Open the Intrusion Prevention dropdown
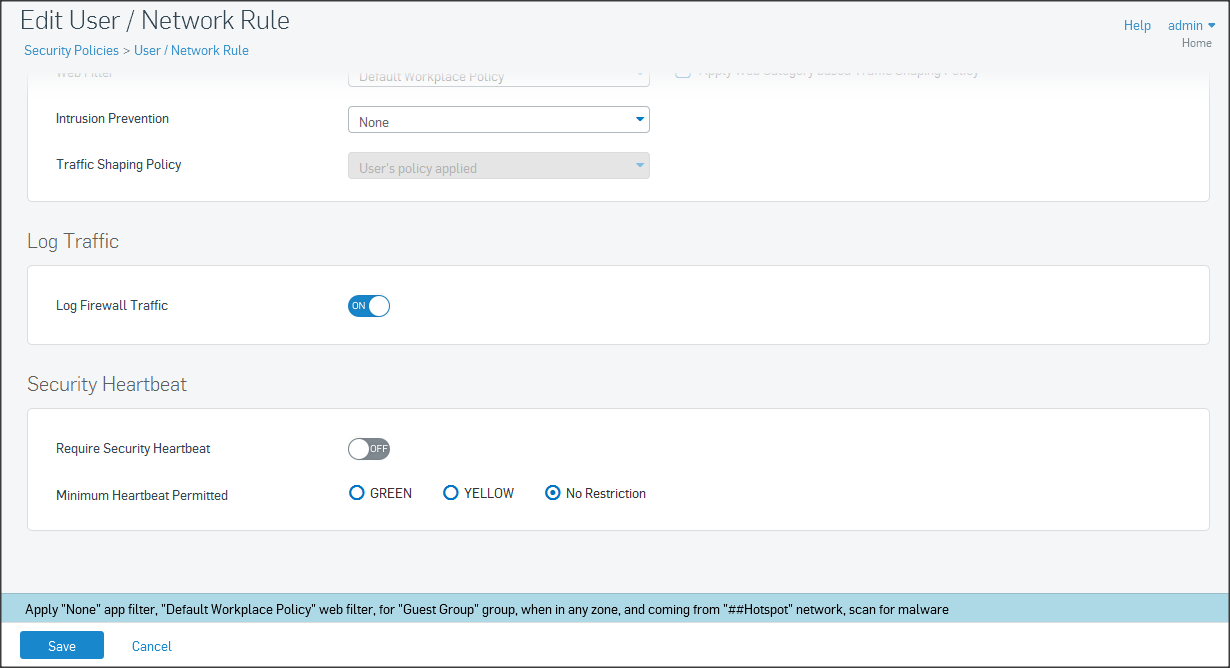The height and width of the screenshot is (668, 1230). (x=498, y=121)
